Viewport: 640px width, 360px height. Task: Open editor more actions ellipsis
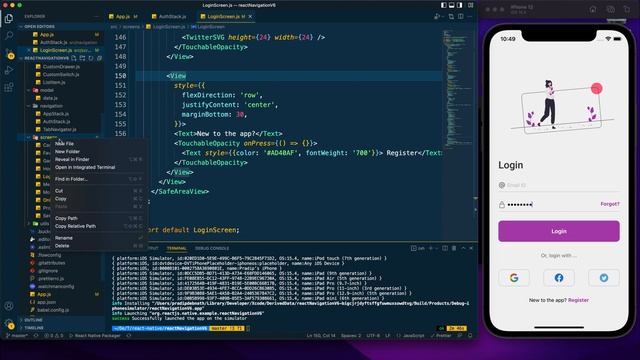pyautogui.click(x=470, y=16)
